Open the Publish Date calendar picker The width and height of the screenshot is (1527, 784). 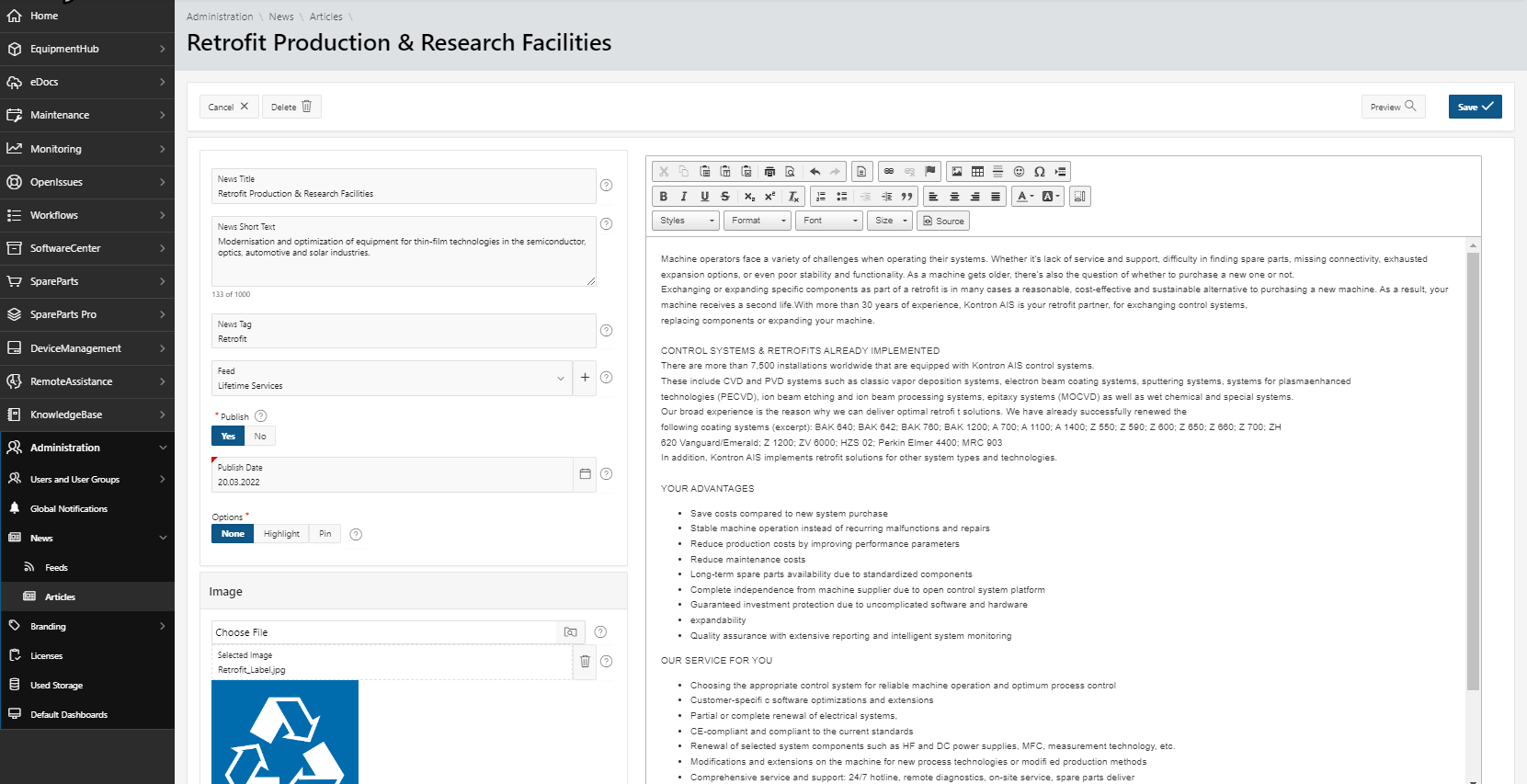click(585, 474)
